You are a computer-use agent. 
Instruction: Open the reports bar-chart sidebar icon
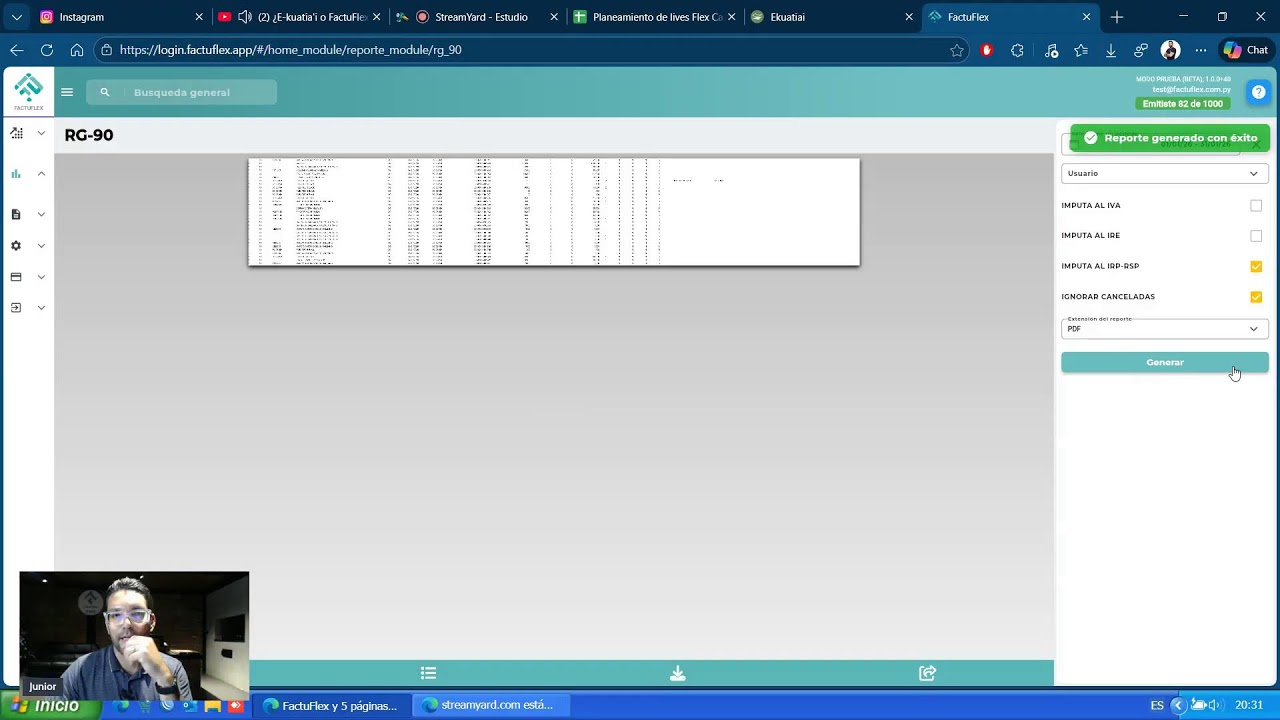pyautogui.click(x=16, y=174)
